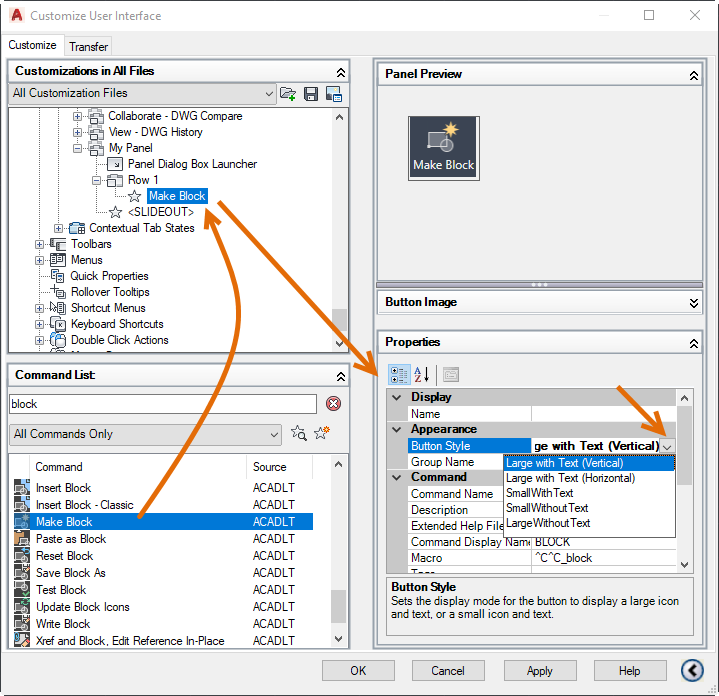Click the Create new command star icon

[322, 432]
